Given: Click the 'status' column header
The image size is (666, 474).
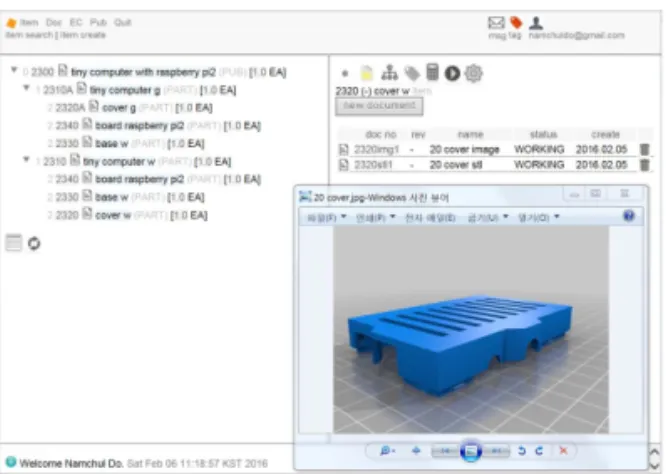Looking at the screenshot, I should (x=543, y=135).
